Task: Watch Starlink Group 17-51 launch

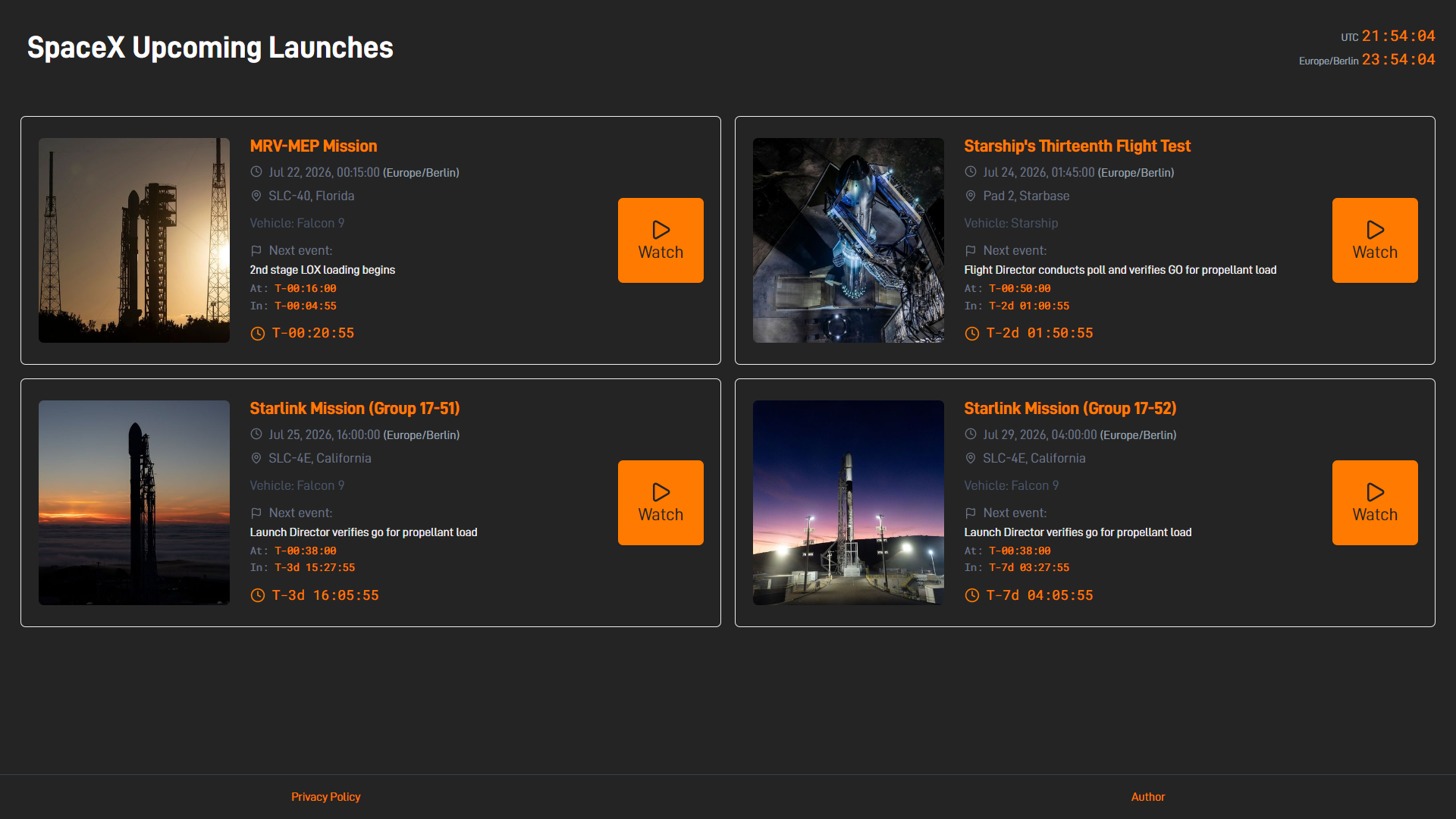Action: click(661, 503)
